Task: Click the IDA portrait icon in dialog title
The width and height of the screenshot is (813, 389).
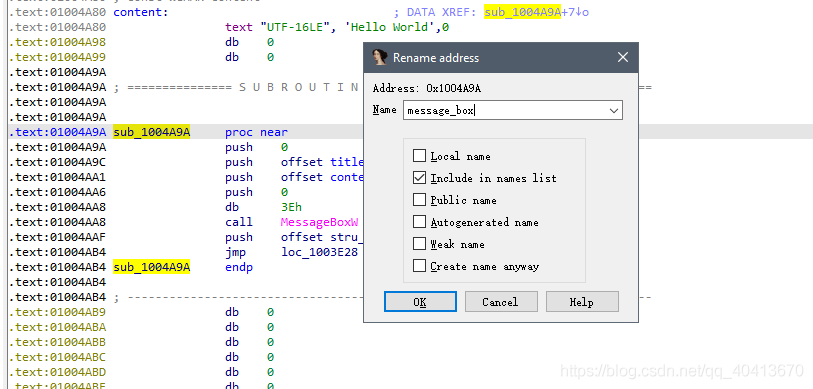Action: point(380,58)
